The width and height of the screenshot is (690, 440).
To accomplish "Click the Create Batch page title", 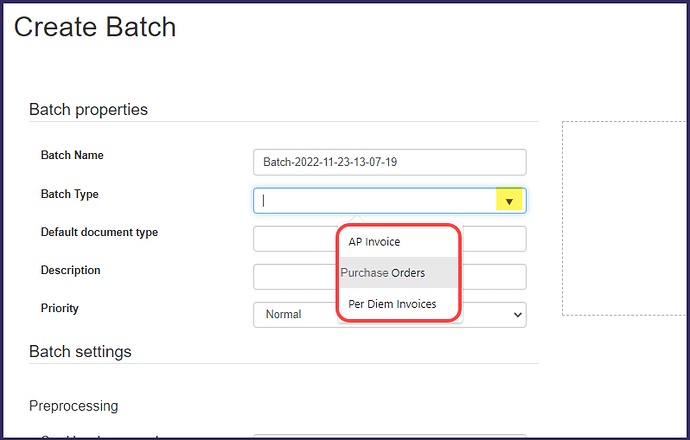I will click(x=95, y=27).
